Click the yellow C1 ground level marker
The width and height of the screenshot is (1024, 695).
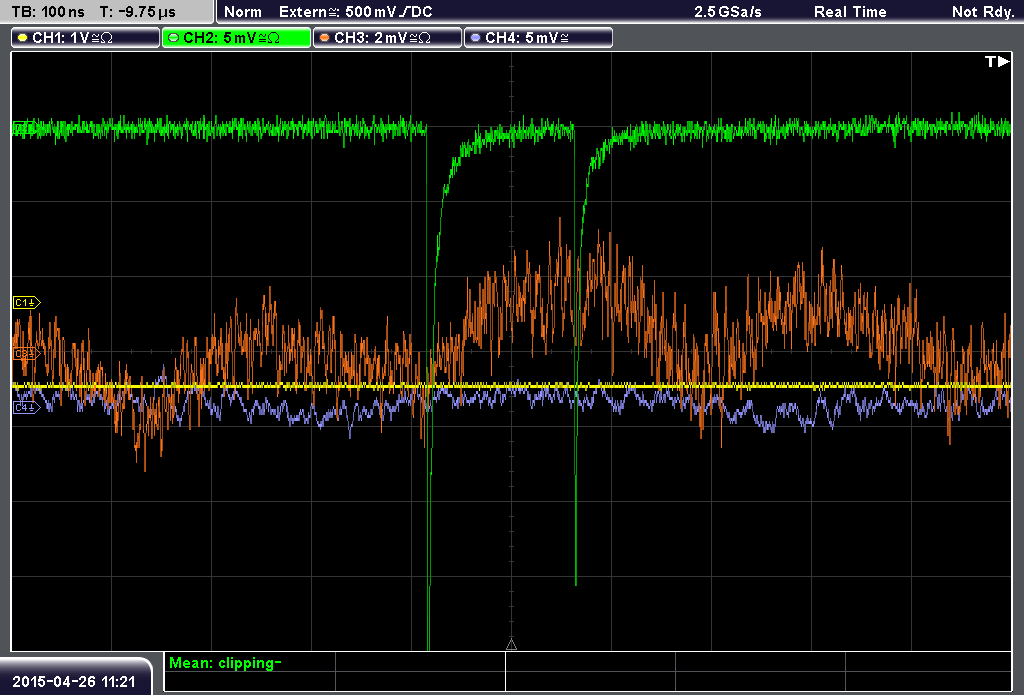(27, 302)
